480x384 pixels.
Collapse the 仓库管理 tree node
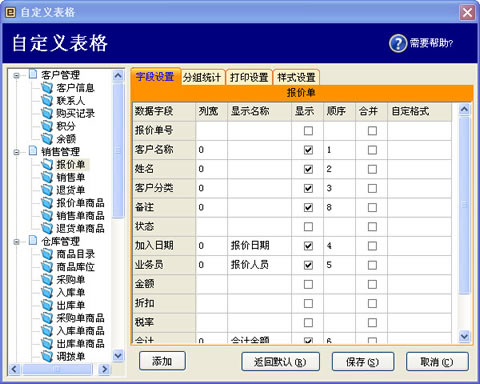pyautogui.click(x=16, y=242)
